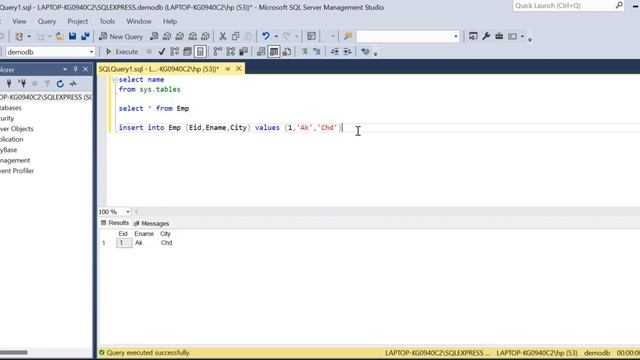Switch output to Results to Grid

point(274,51)
